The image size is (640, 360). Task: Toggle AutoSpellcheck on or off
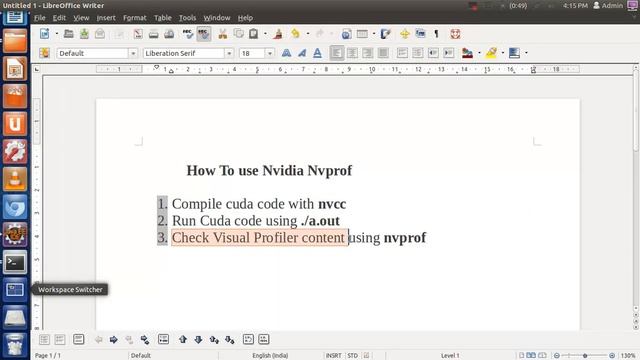pos(204,34)
